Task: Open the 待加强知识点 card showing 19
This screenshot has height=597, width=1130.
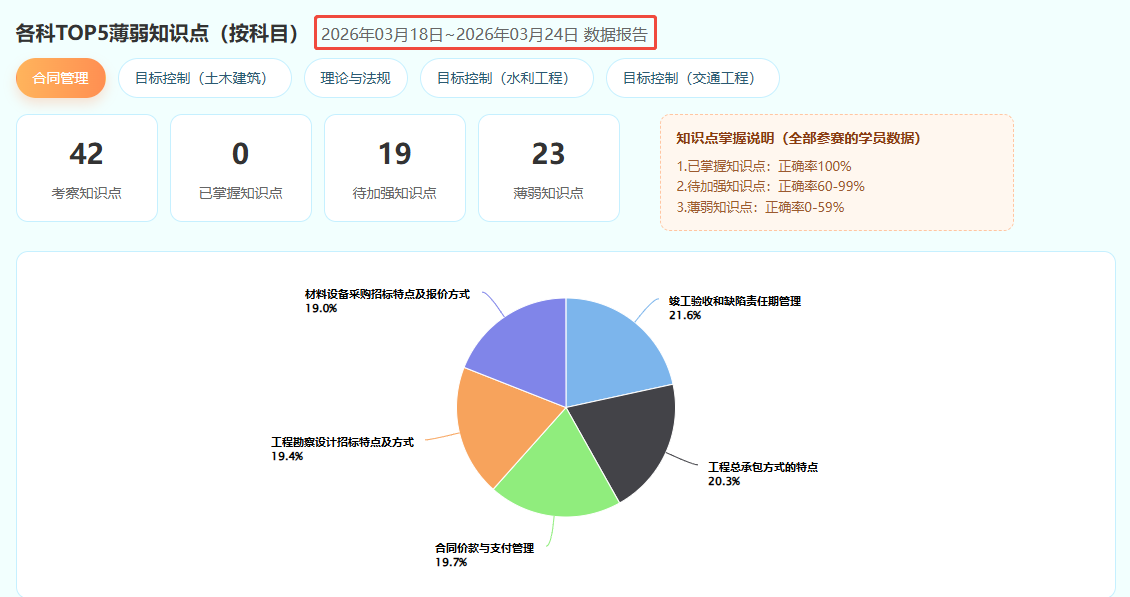Action: [395, 168]
